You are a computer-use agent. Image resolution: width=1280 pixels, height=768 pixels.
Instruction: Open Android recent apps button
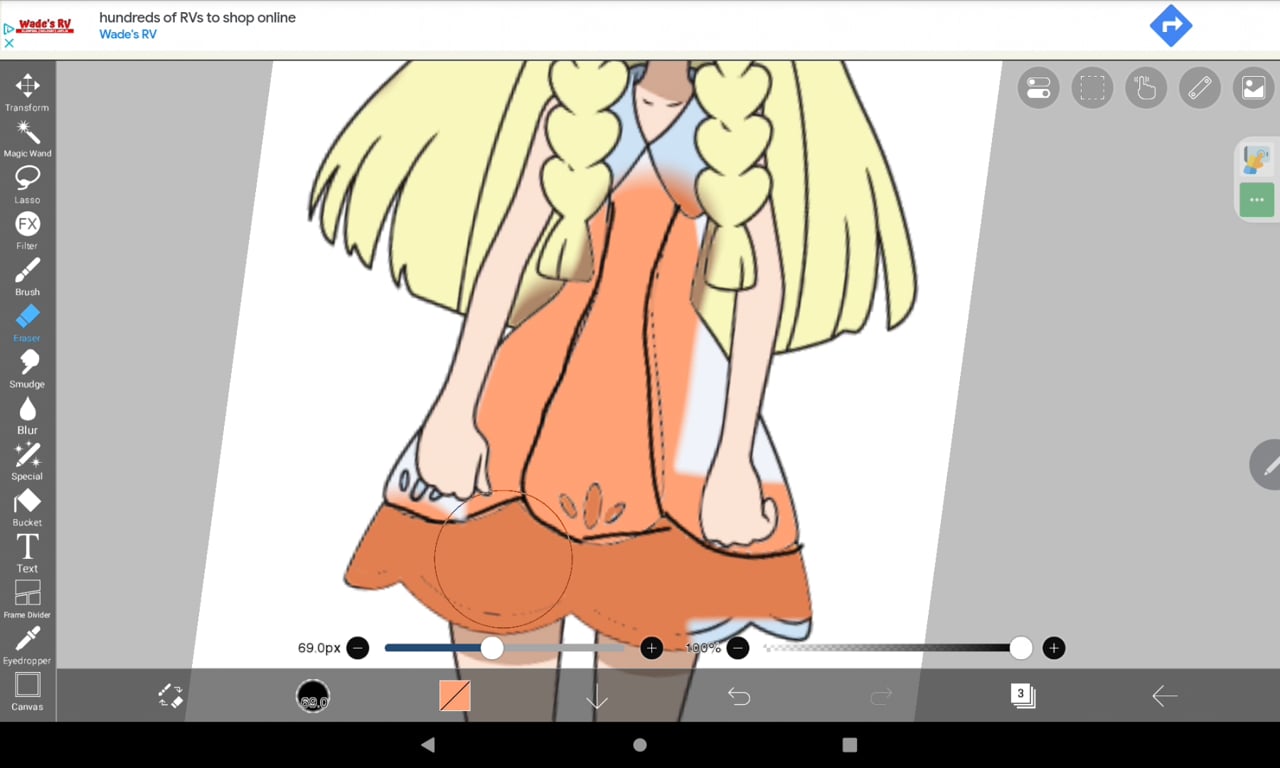(850, 745)
